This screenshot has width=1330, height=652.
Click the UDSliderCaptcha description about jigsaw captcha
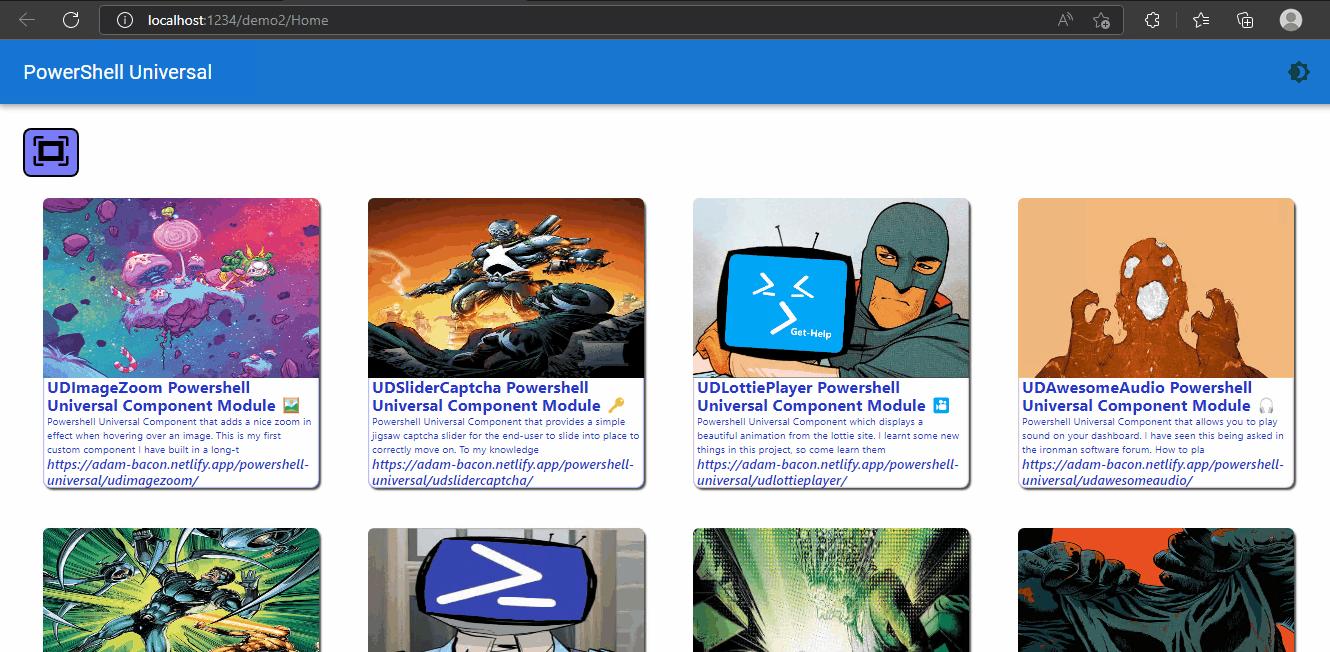505,436
